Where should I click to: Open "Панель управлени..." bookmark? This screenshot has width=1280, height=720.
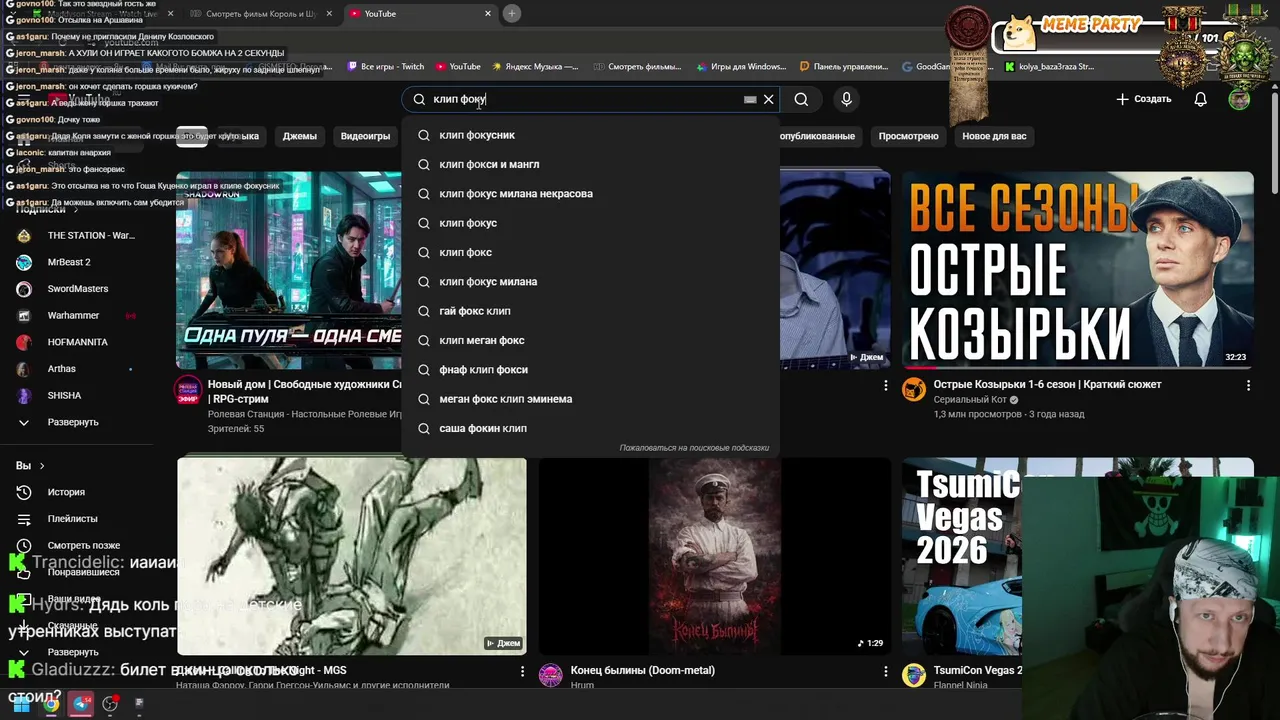pyautogui.click(x=844, y=67)
